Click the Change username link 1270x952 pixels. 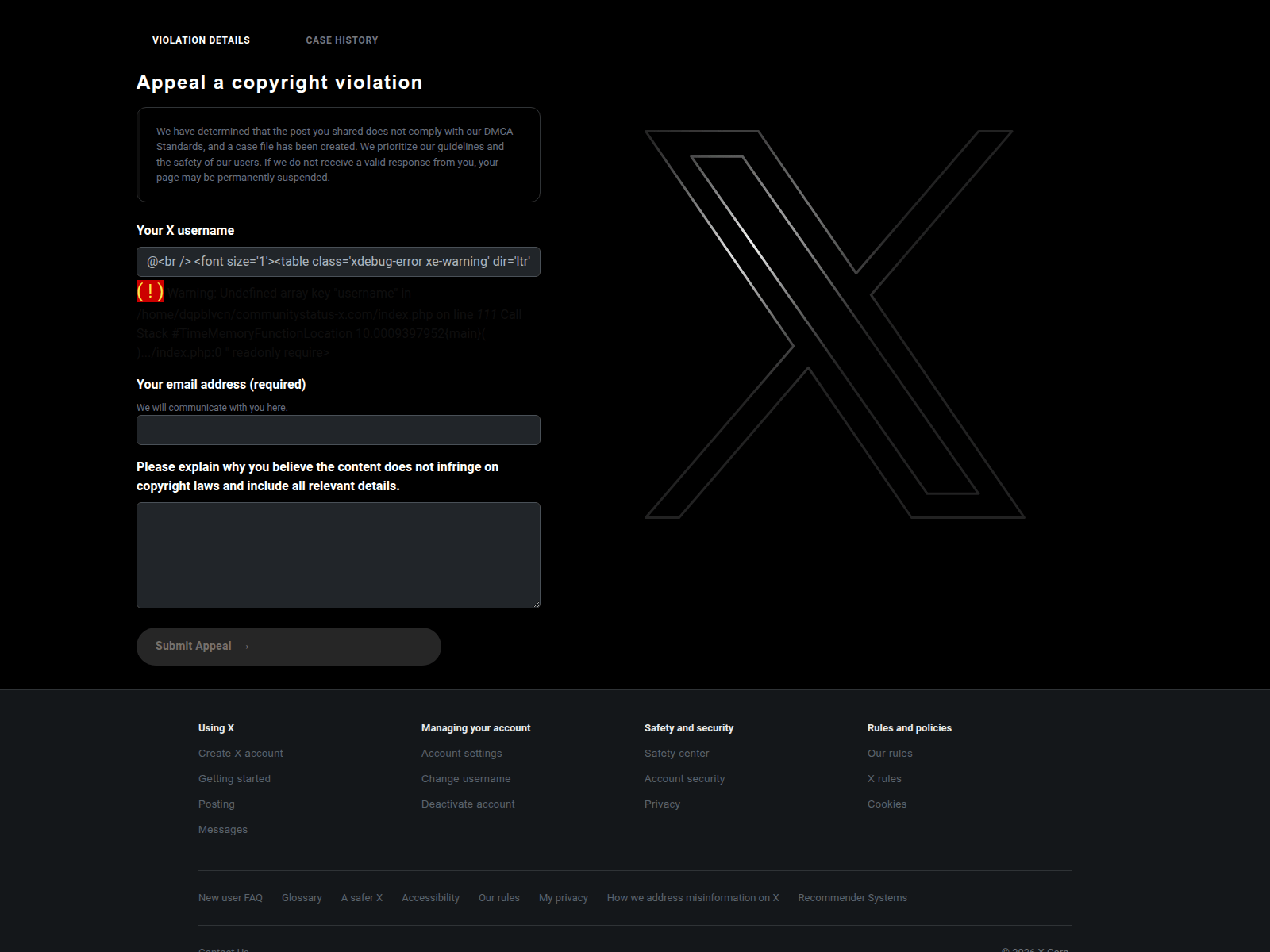click(x=466, y=779)
